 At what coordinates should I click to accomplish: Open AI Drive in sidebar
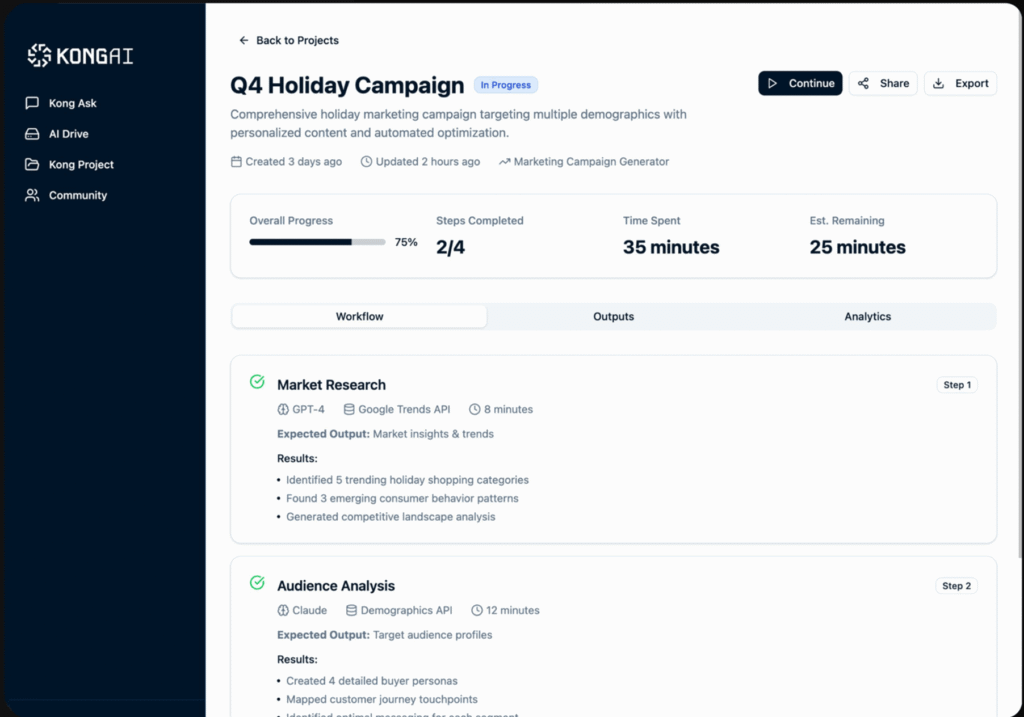click(68, 134)
